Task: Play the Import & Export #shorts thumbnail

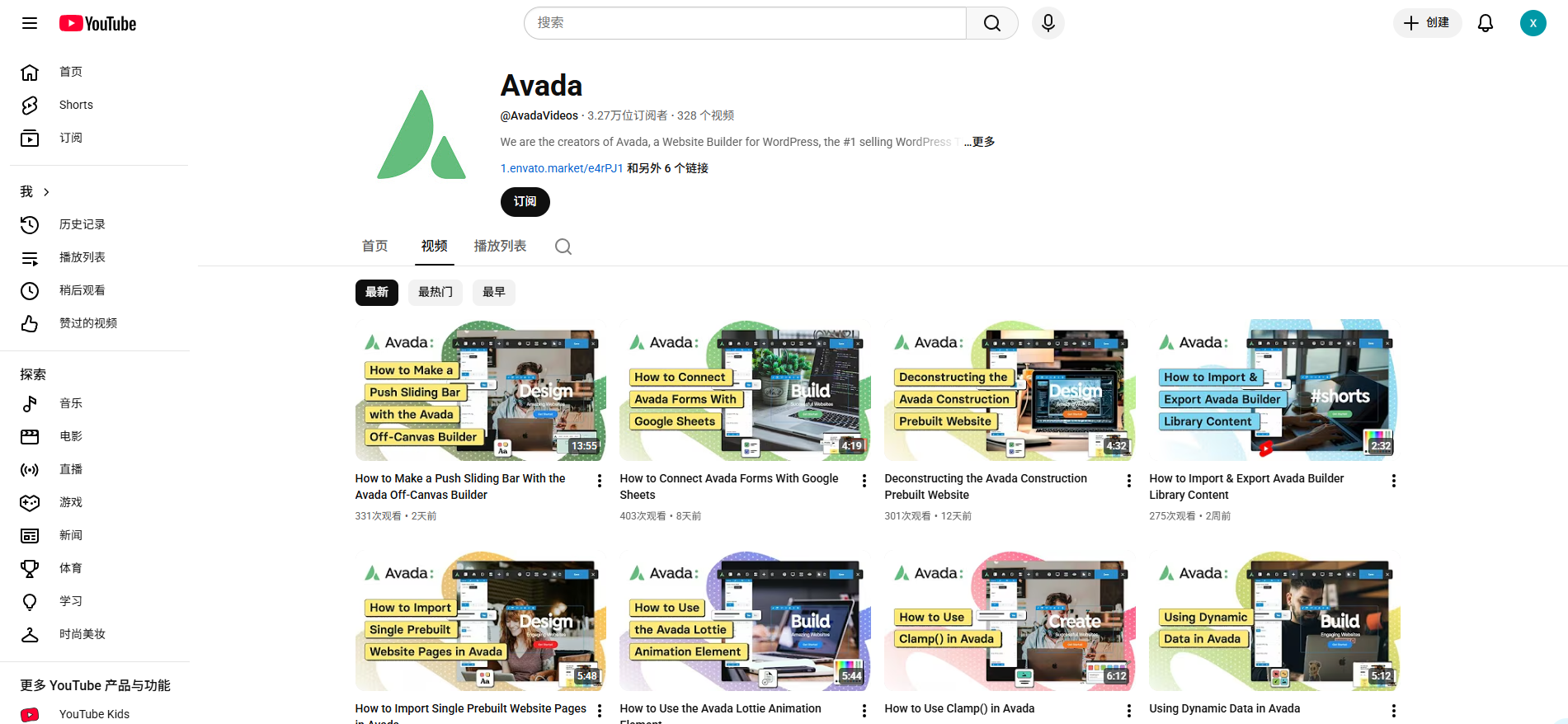Action: [1274, 390]
